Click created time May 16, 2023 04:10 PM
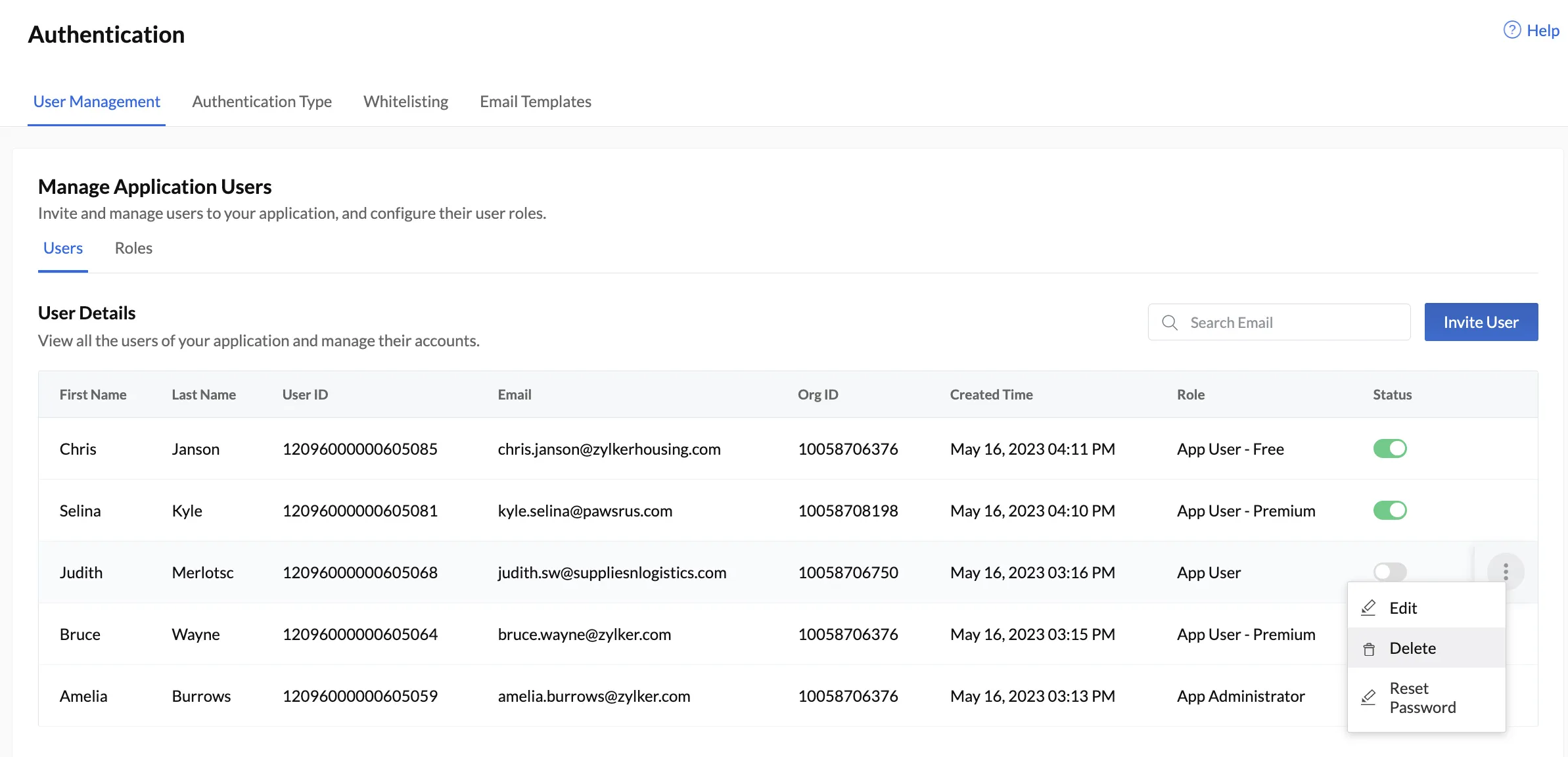Screen dimensions: 1568x757 (x=1032, y=511)
